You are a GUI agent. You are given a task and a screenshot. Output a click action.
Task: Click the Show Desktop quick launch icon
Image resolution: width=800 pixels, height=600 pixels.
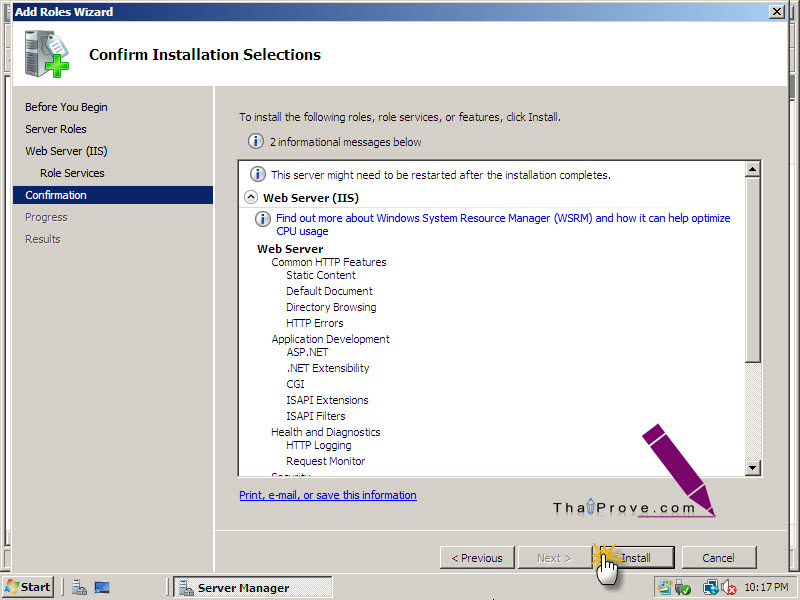click(x=102, y=588)
